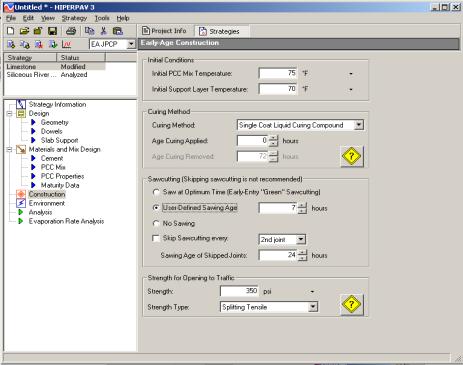The height and width of the screenshot is (365, 463).
Task: Open an existing project with folder icon
Action: pos(24,31)
